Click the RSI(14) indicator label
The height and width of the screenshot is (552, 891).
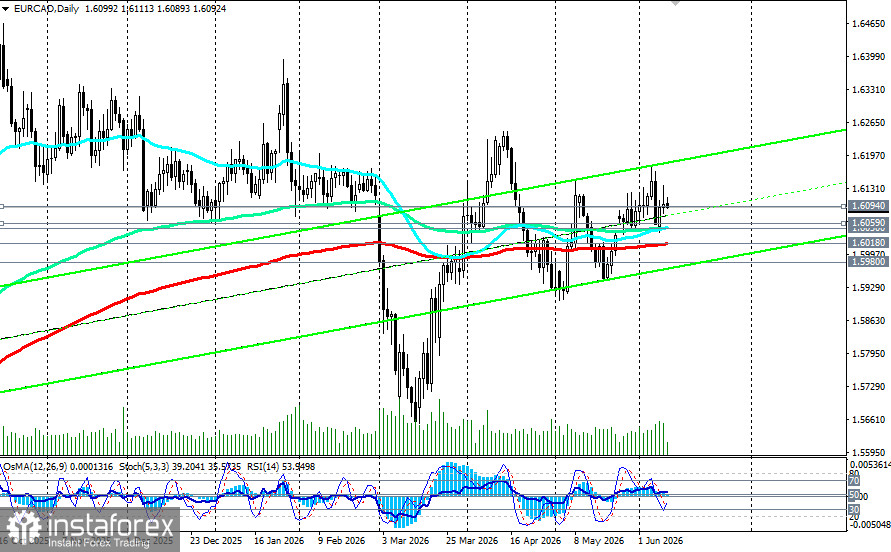[x=263, y=466]
